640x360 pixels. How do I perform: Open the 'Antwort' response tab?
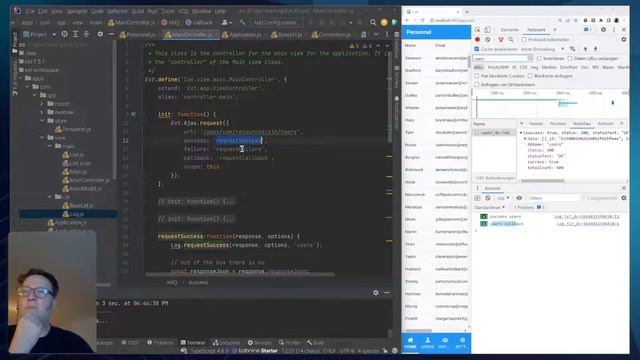coord(605,124)
